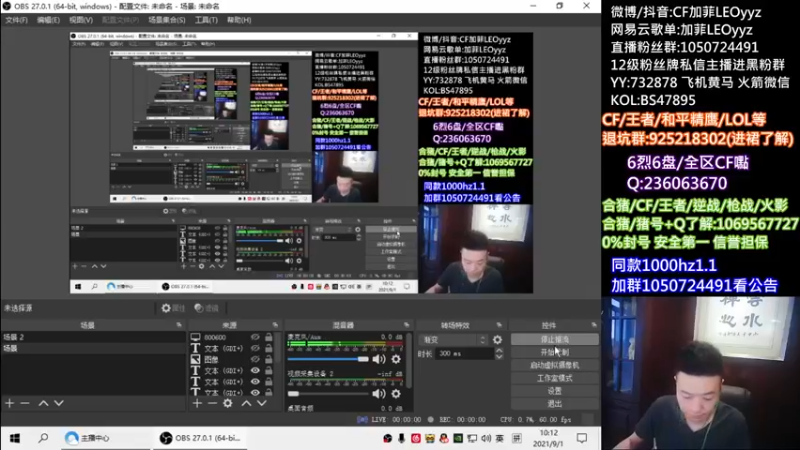Open the 视图(V) menu
800x450 pixels.
(x=81, y=20)
